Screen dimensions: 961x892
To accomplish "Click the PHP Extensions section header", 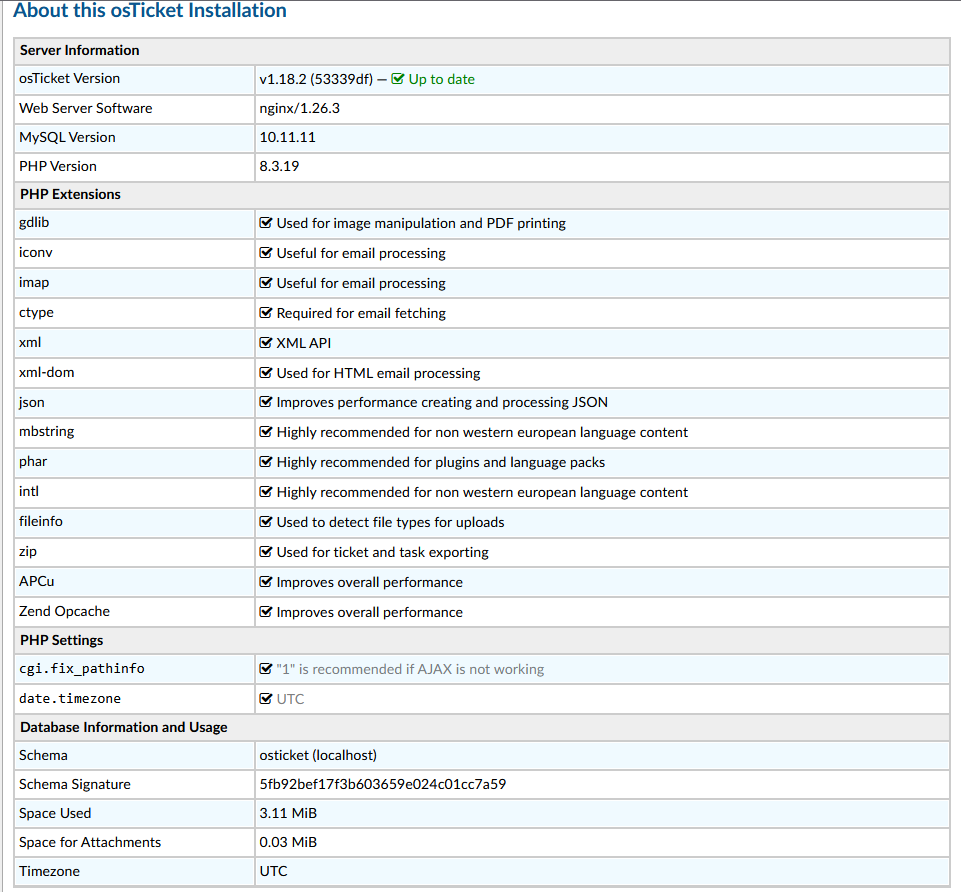I will (x=70, y=194).
